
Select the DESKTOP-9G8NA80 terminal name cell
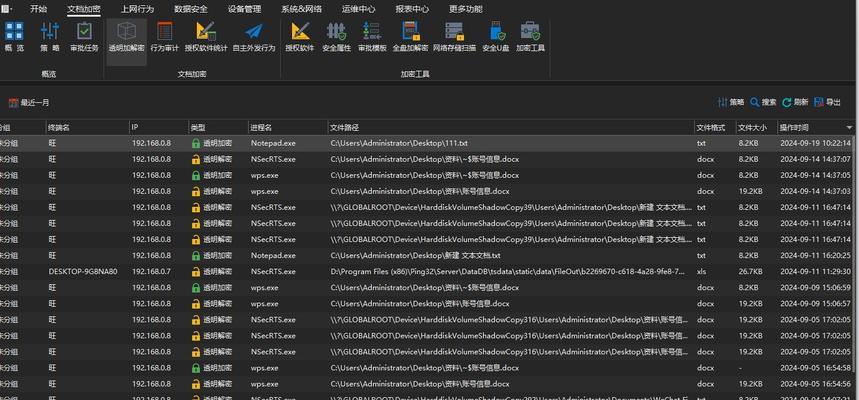click(83, 272)
